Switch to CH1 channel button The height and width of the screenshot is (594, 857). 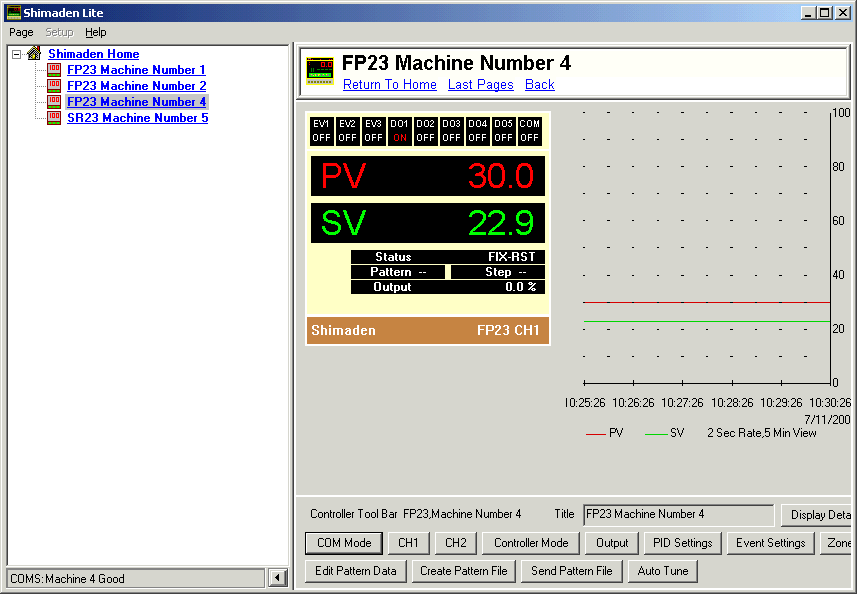pos(408,543)
